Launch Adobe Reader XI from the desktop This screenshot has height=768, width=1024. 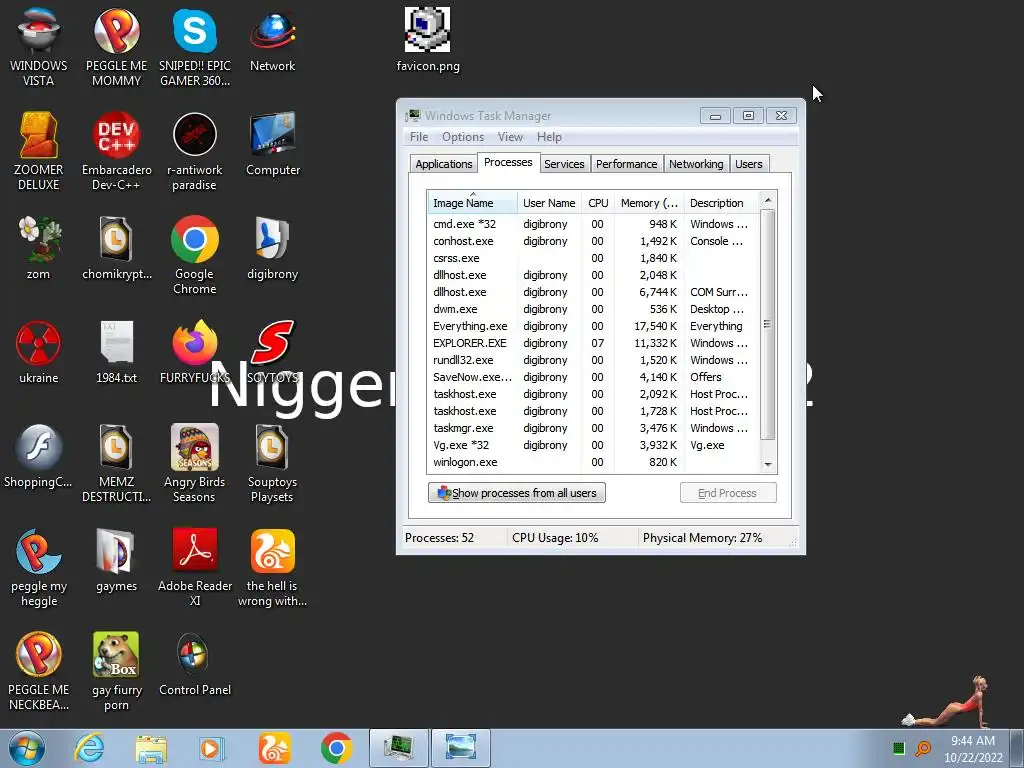pyautogui.click(x=195, y=568)
